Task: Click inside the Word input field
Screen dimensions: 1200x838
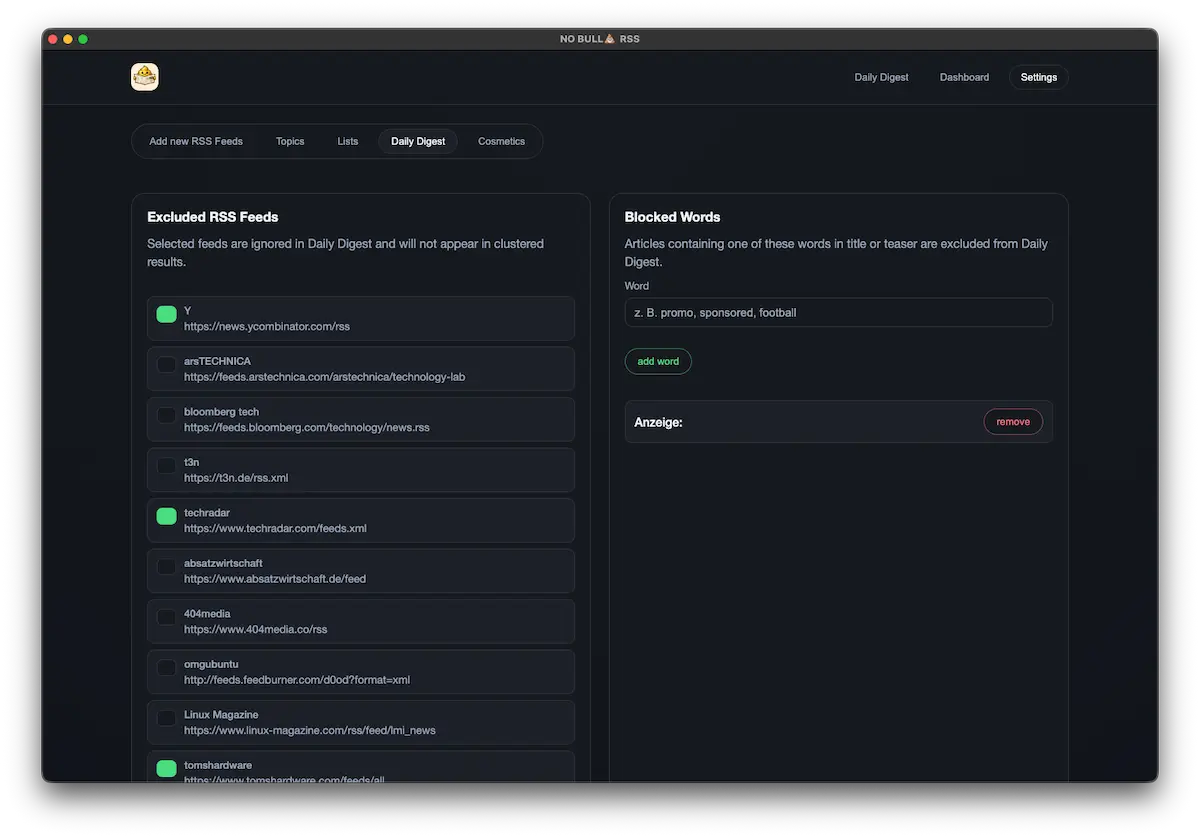Action: (x=838, y=312)
